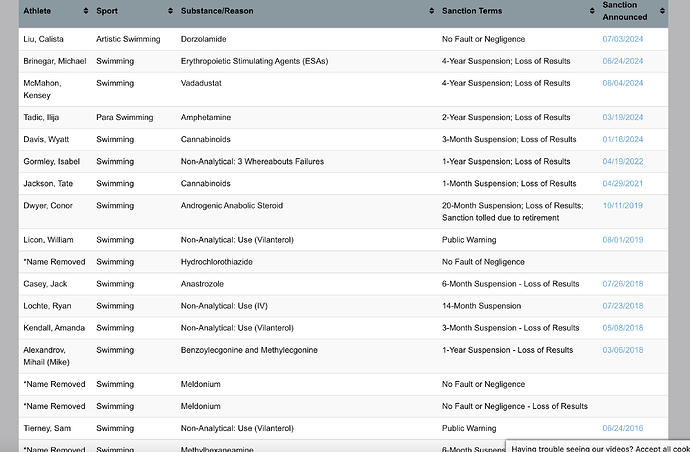Select athlete name Licon, William

pyautogui.click(x=48, y=240)
